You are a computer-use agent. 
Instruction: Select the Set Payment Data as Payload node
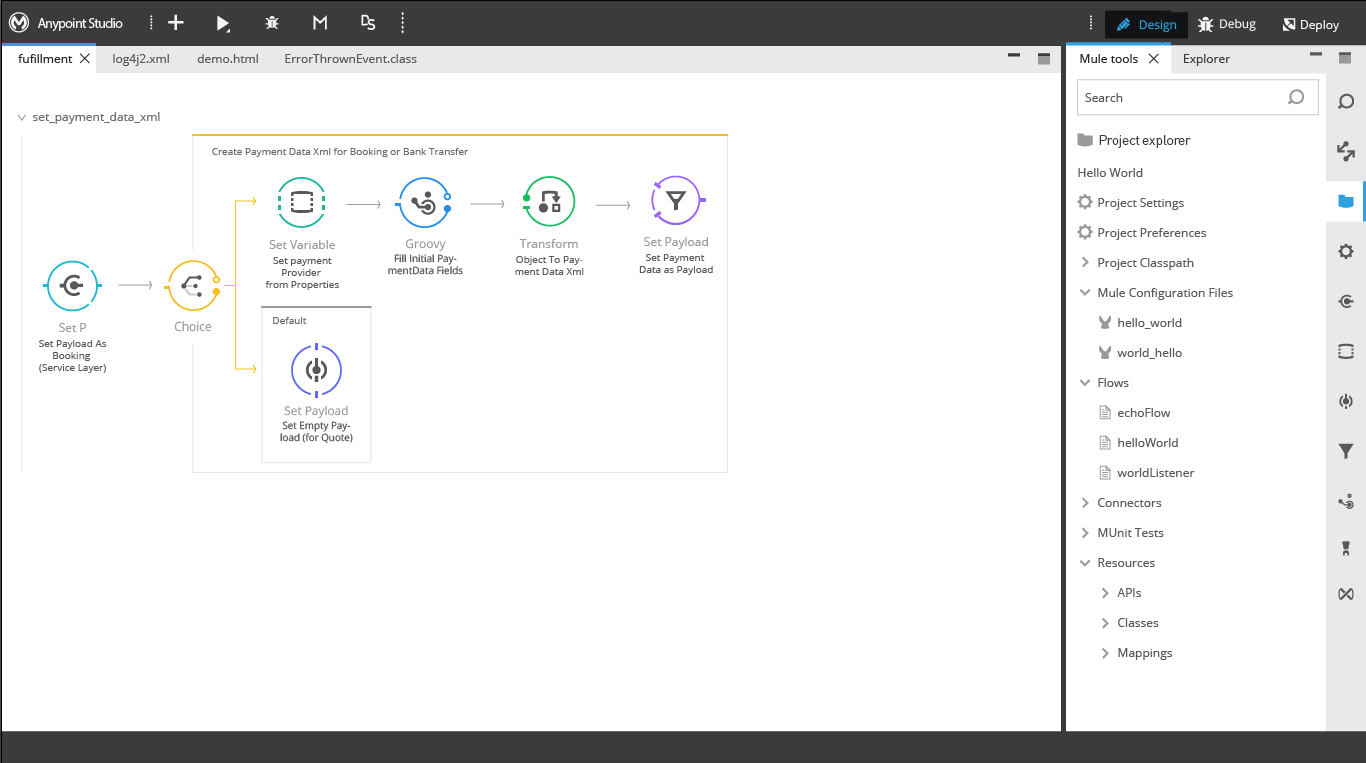pos(676,201)
